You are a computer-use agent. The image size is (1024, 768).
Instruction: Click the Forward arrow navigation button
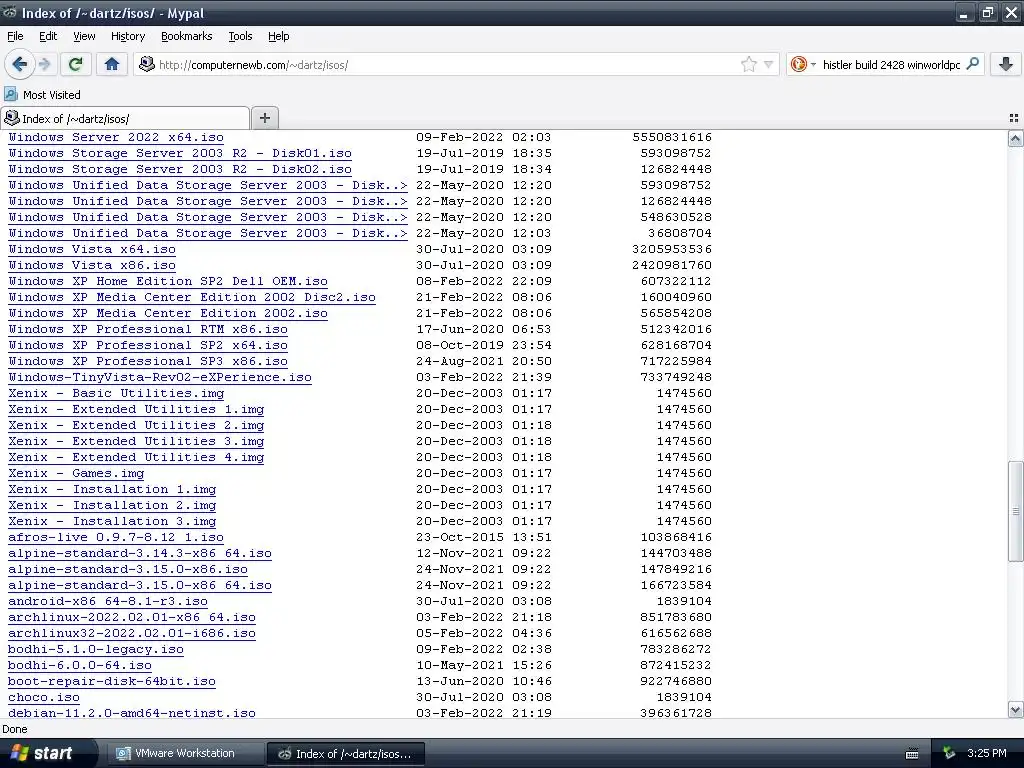tap(44, 64)
